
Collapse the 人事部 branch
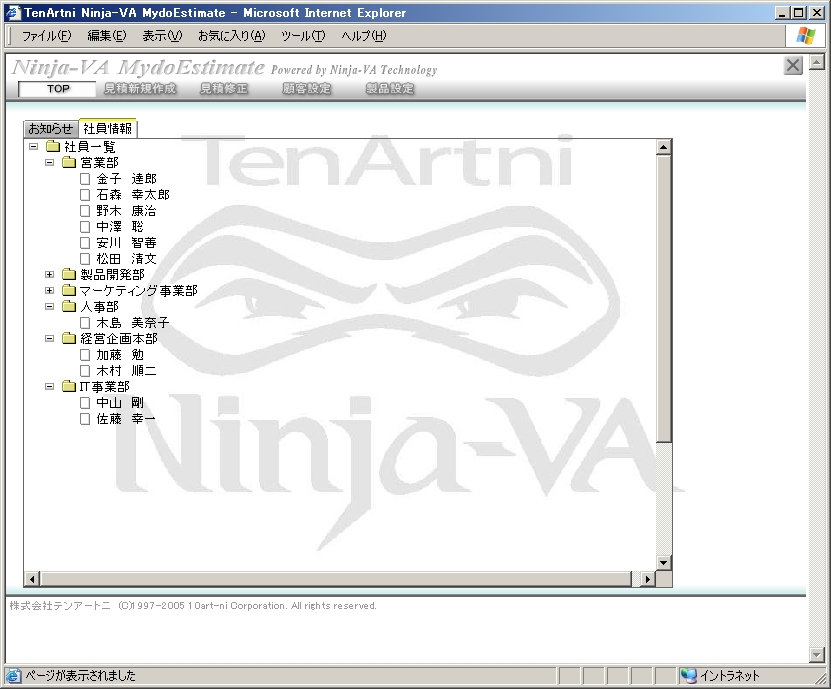(x=49, y=306)
